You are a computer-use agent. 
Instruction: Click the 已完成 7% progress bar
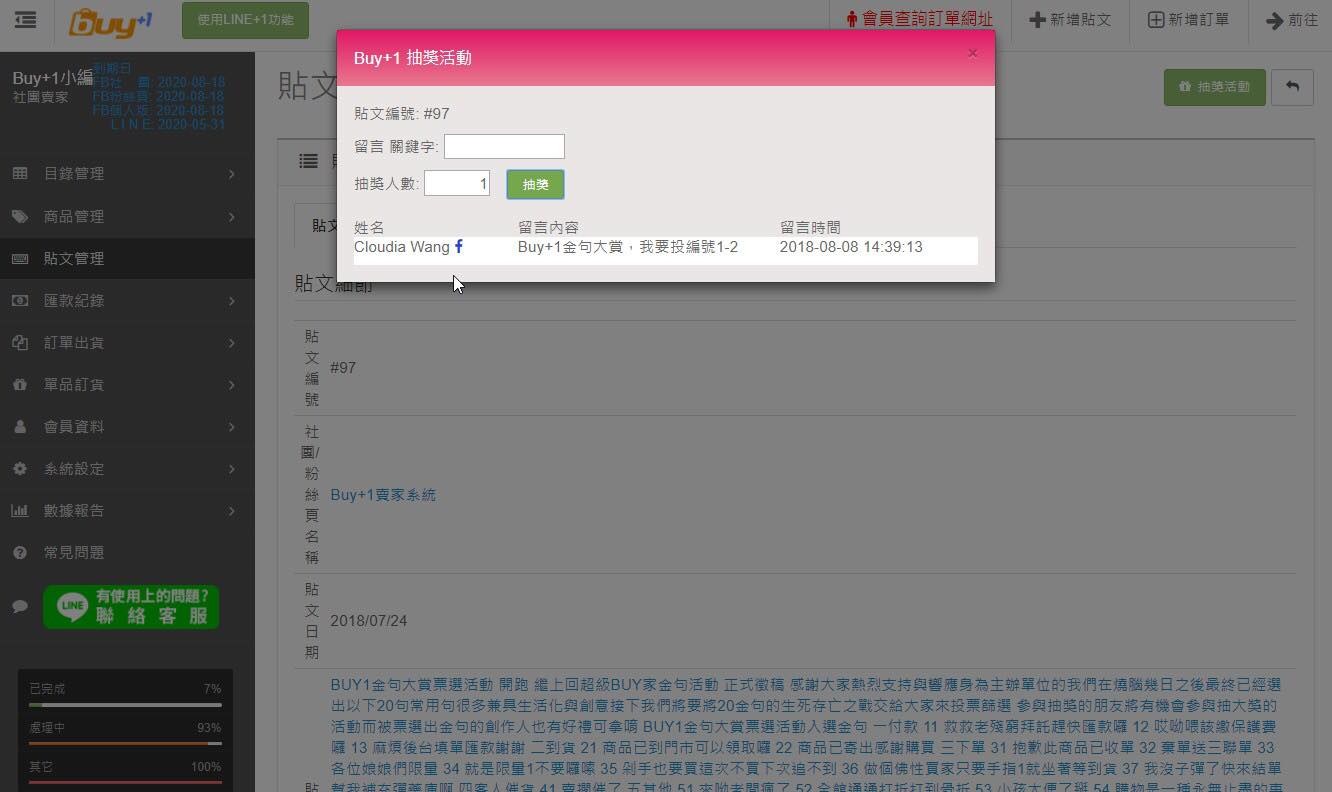pos(125,705)
